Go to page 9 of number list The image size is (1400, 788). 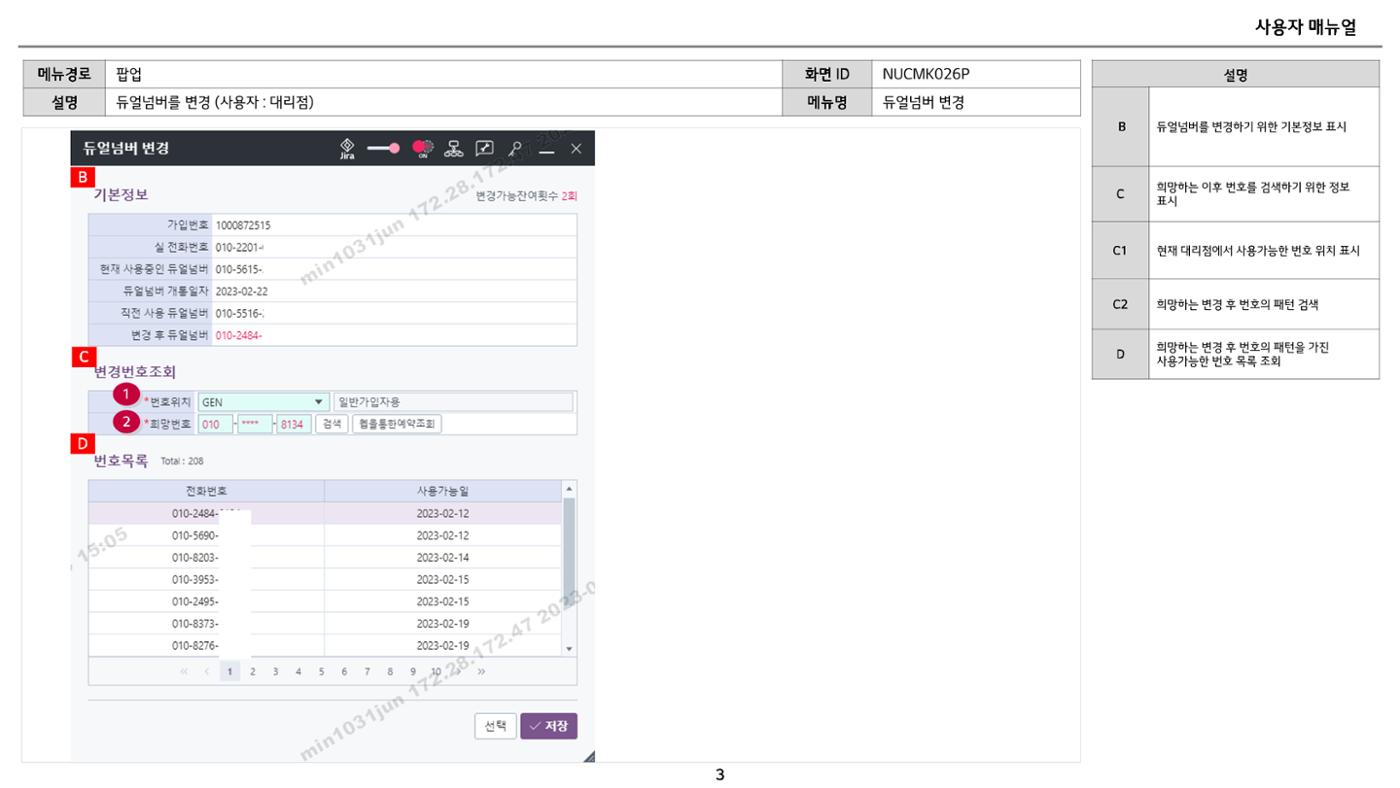coord(413,671)
